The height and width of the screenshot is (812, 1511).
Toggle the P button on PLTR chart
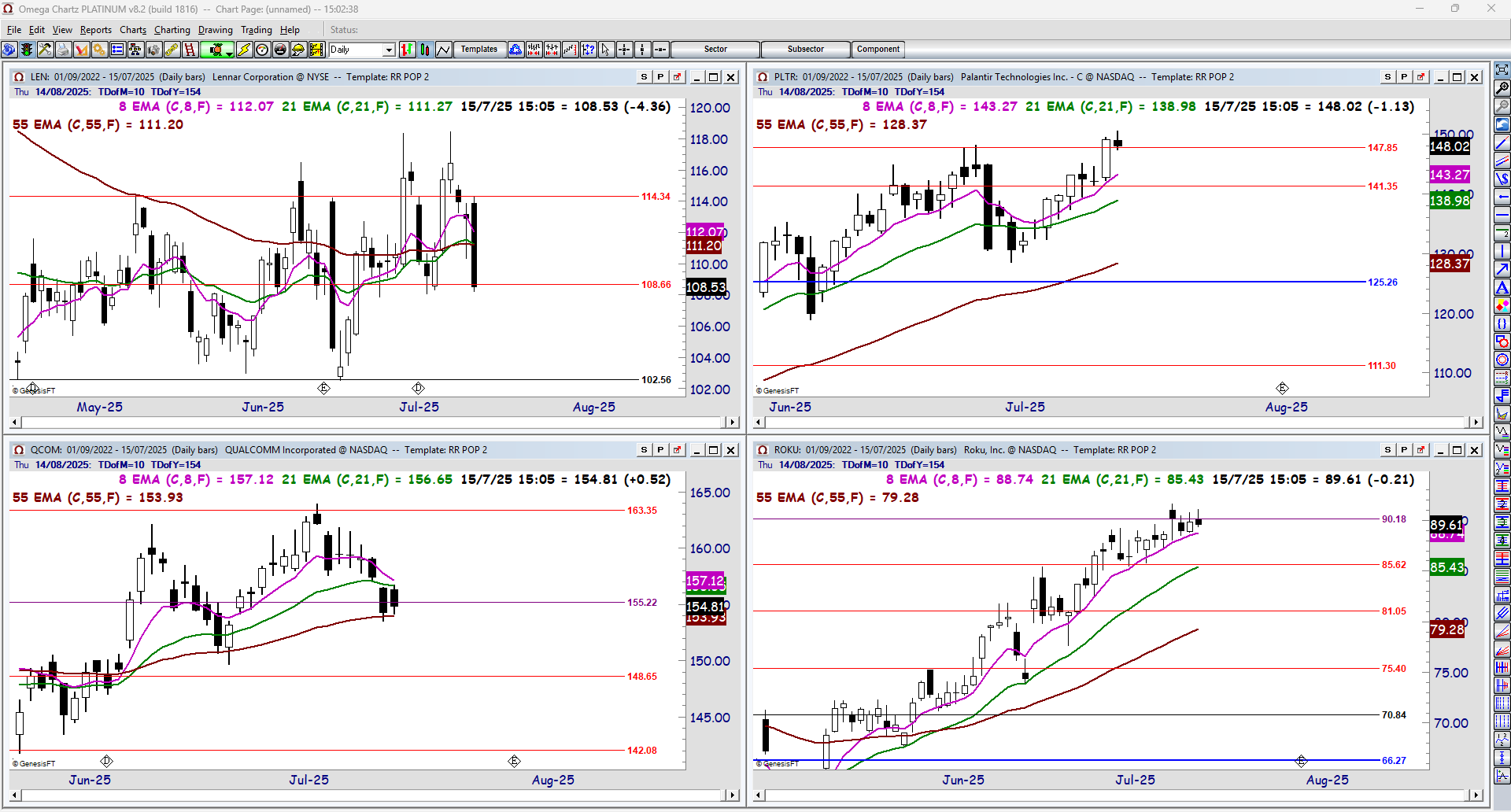[x=1404, y=77]
